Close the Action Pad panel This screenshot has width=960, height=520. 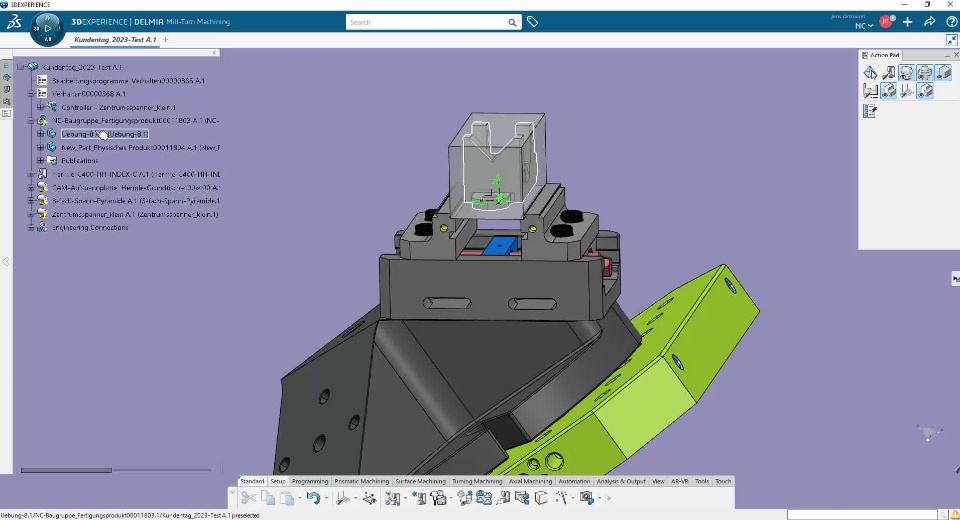tap(955, 55)
